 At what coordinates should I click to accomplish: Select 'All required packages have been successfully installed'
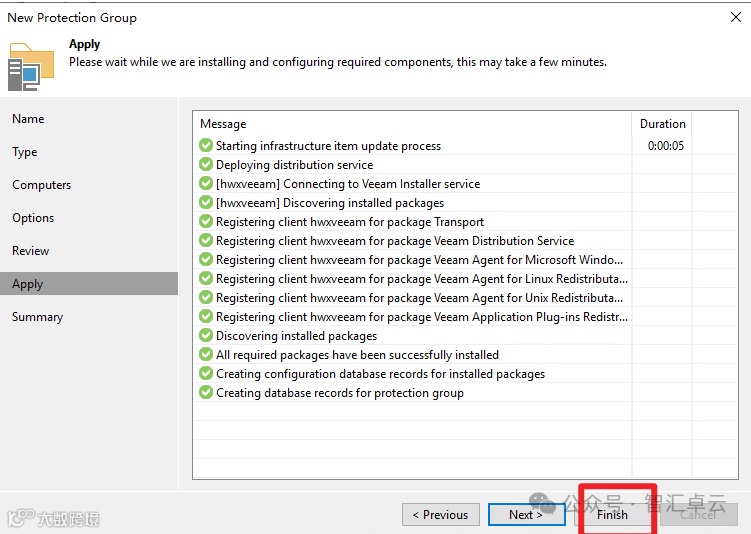pos(357,355)
